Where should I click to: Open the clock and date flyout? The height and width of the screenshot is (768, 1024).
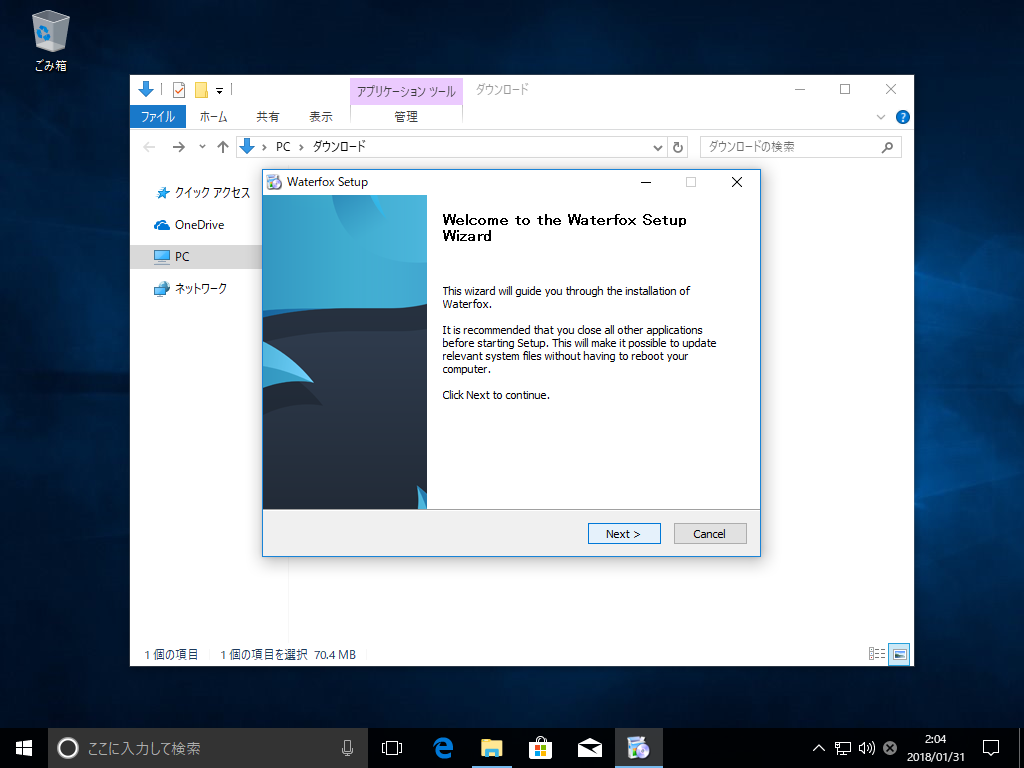pyautogui.click(x=935, y=748)
